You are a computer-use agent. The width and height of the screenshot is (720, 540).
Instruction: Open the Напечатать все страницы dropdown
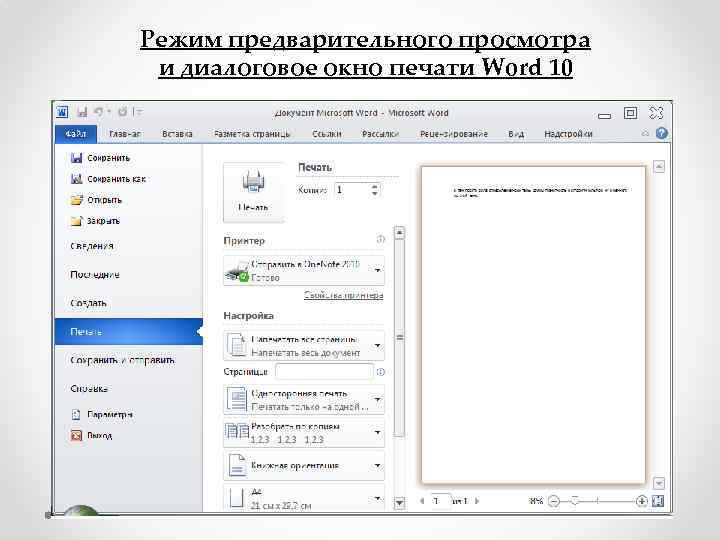(x=304, y=345)
